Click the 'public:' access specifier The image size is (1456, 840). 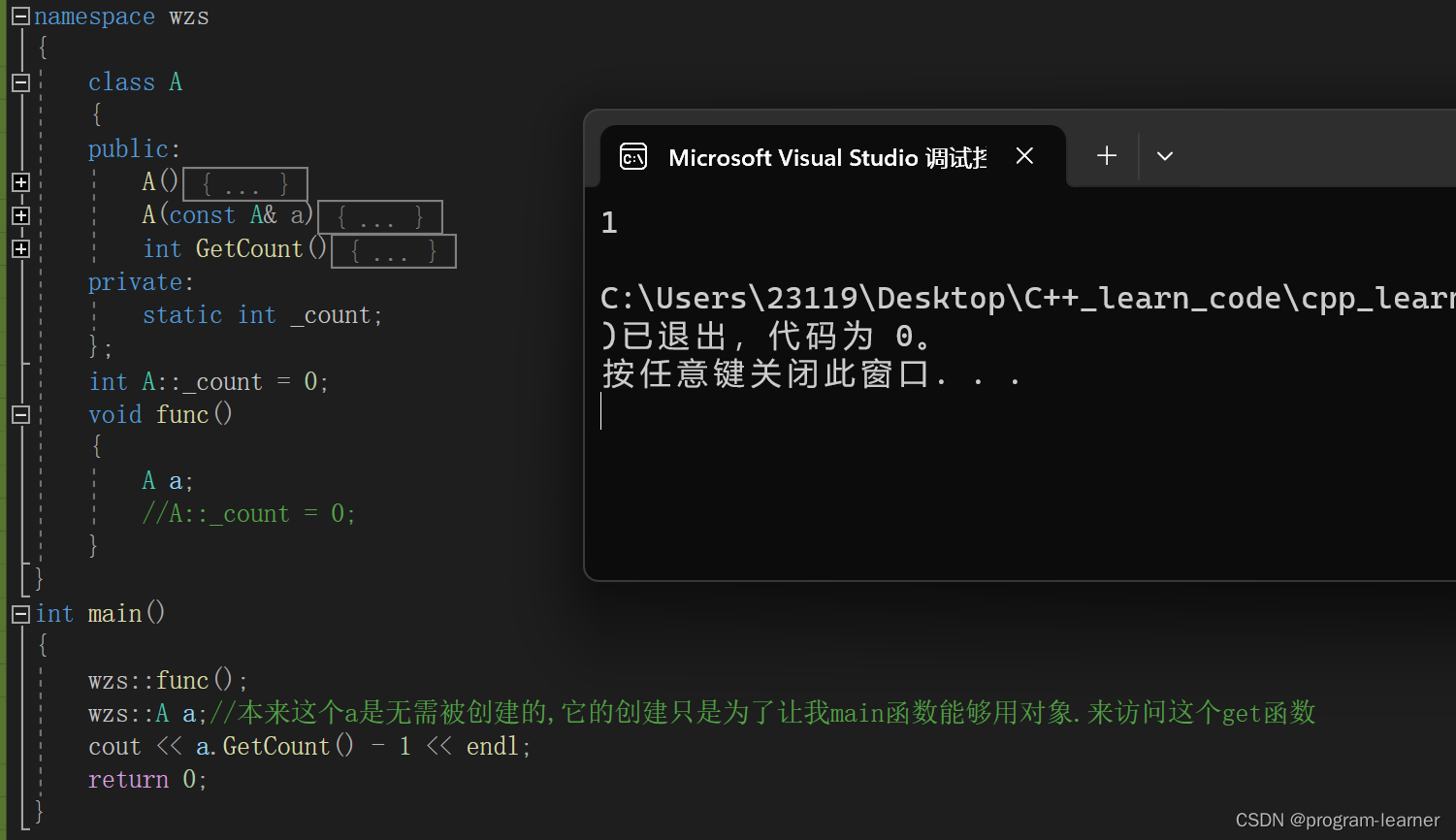click(134, 149)
